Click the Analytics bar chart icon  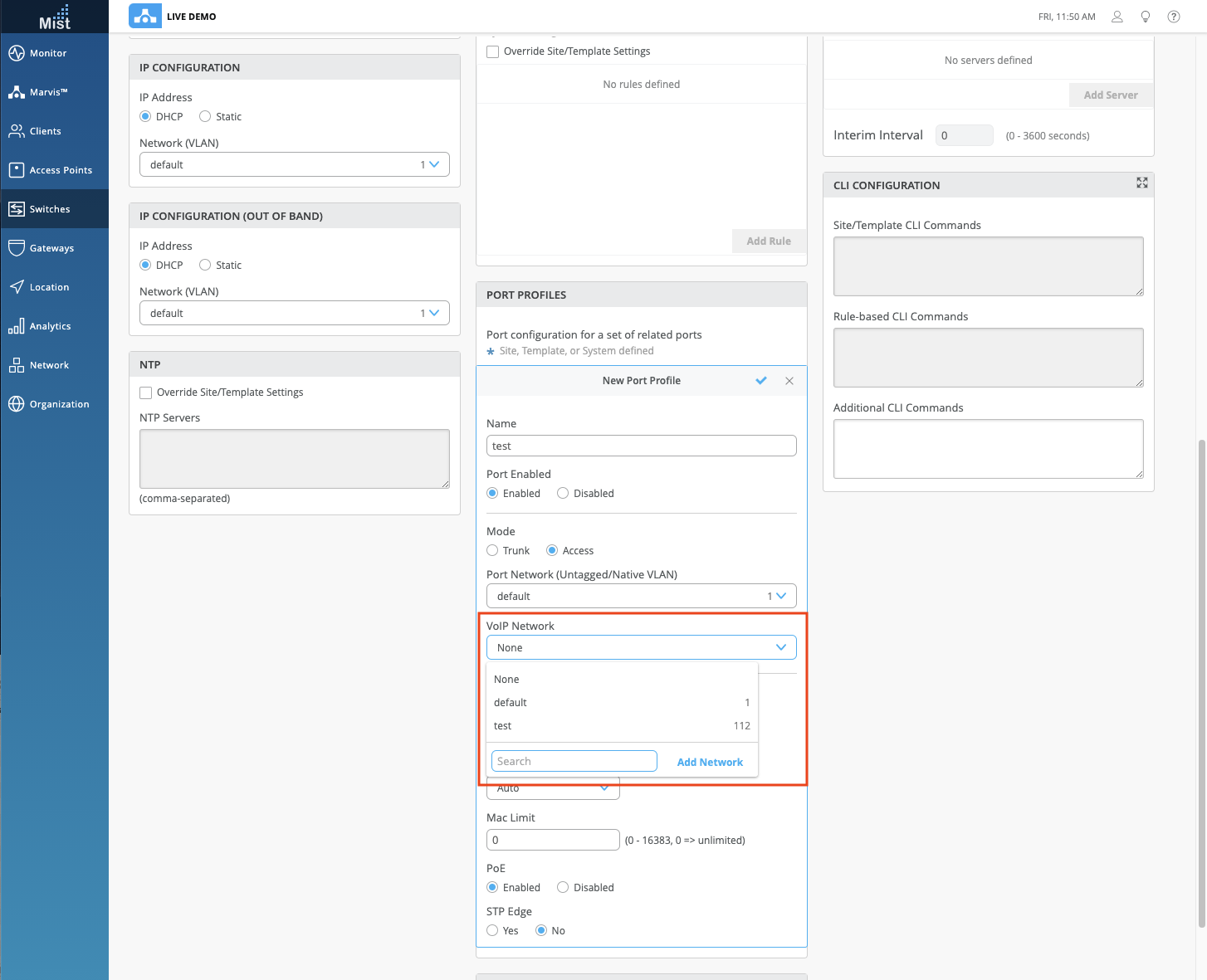coord(17,326)
